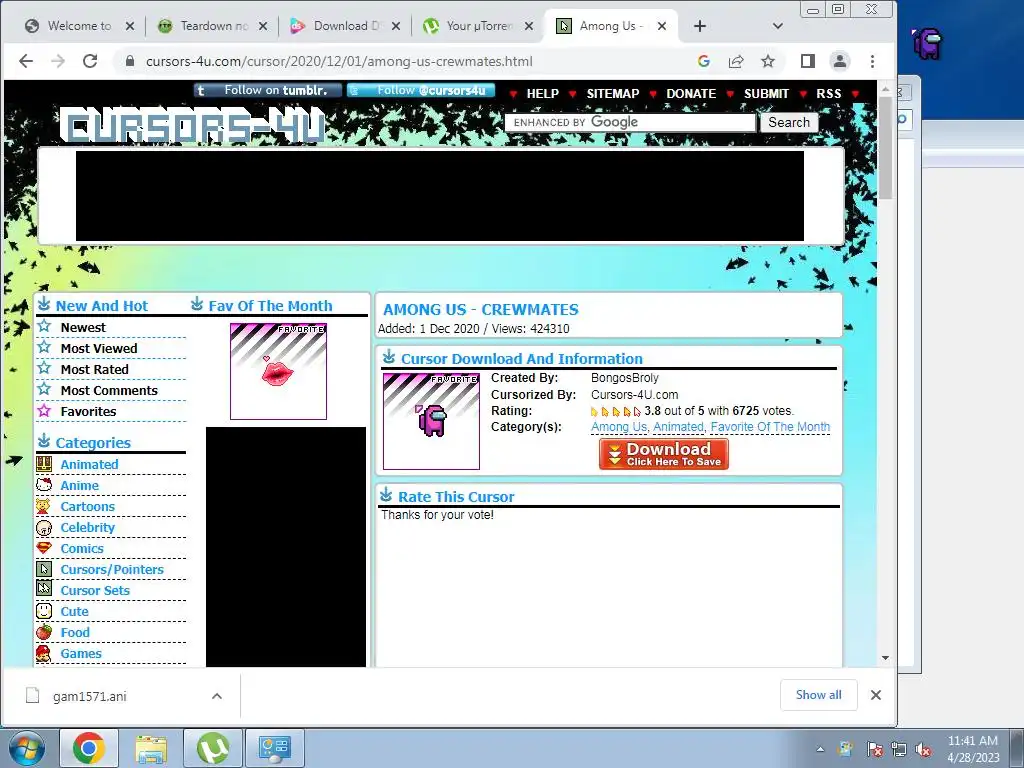1024x768 pixels.
Task: Expand the tab search chevron
Action: (777, 26)
